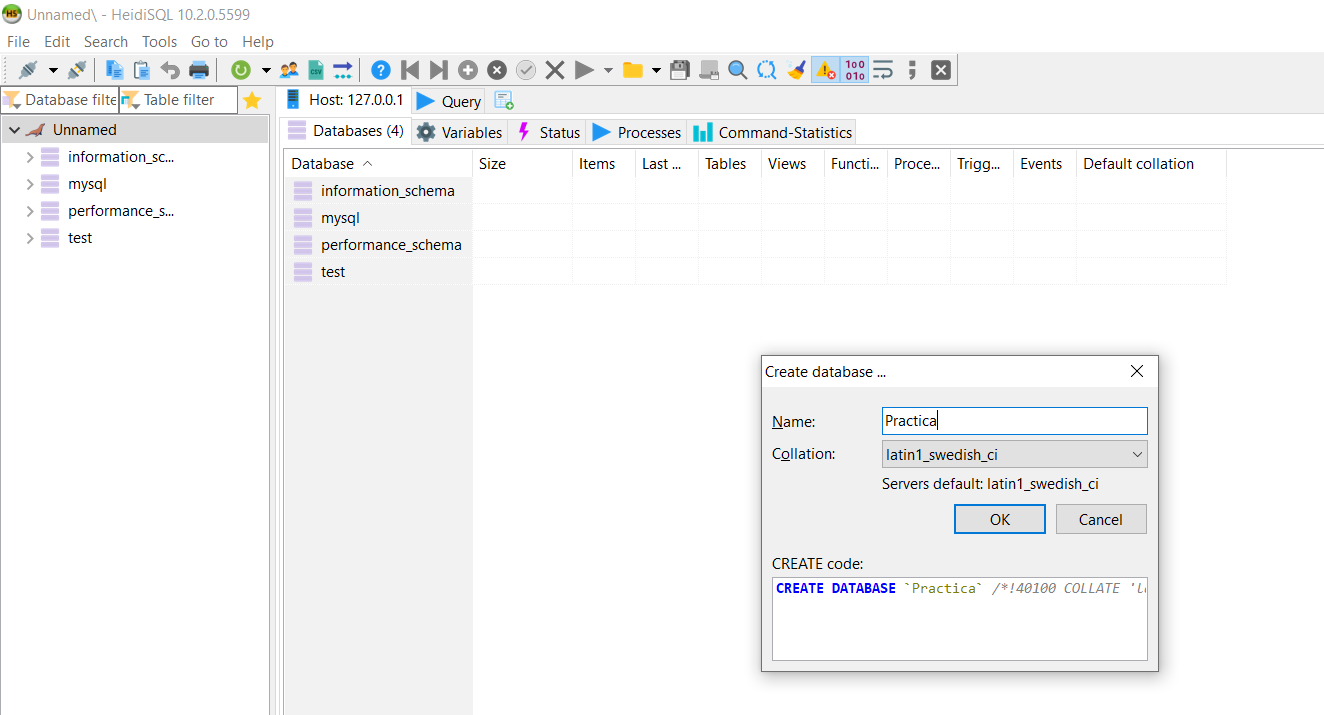The height and width of the screenshot is (715, 1324).
Task: Click the Clear broom icon
Action: 796,70
